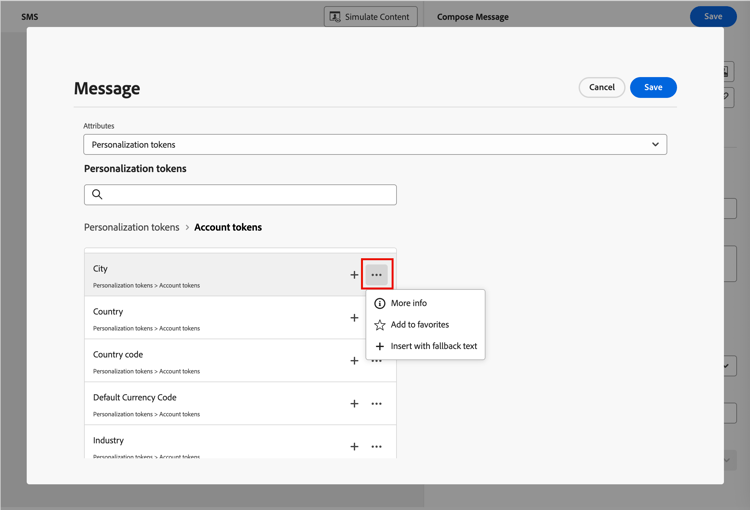Click the Cancel button in Message dialog
The height and width of the screenshot is (510, 750).
(602, 88)
